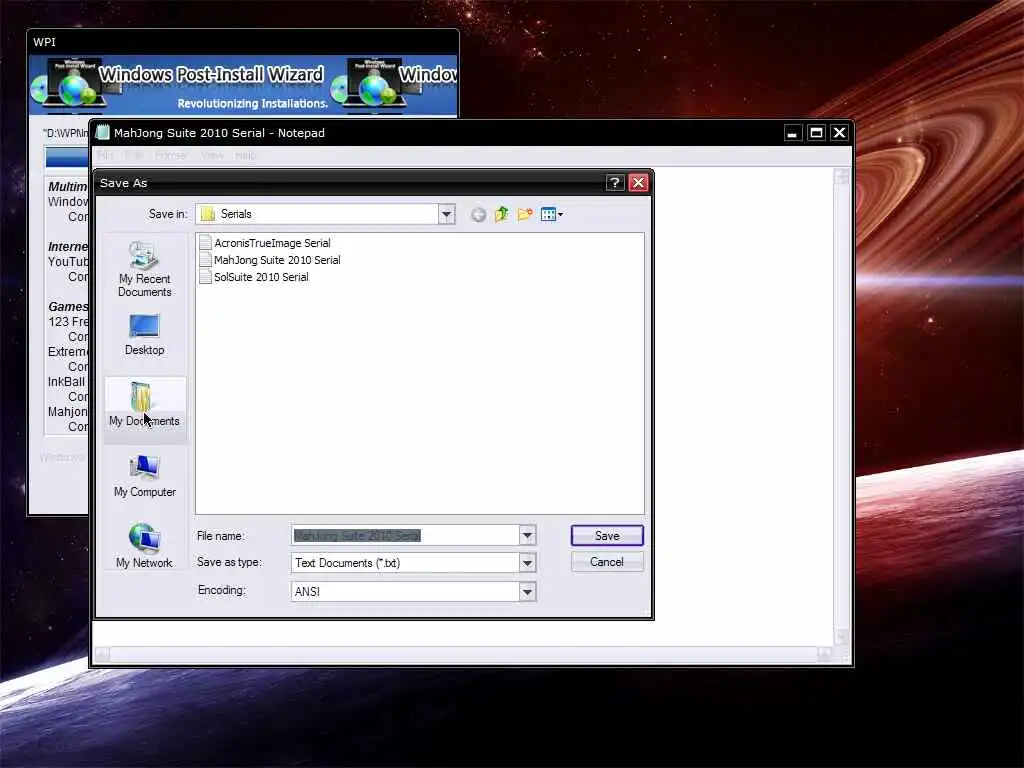Click Notepad's horizontal scrollbar right arrow
The height and width of the screenshot is (768, 1024).
(x=825, y=654)
